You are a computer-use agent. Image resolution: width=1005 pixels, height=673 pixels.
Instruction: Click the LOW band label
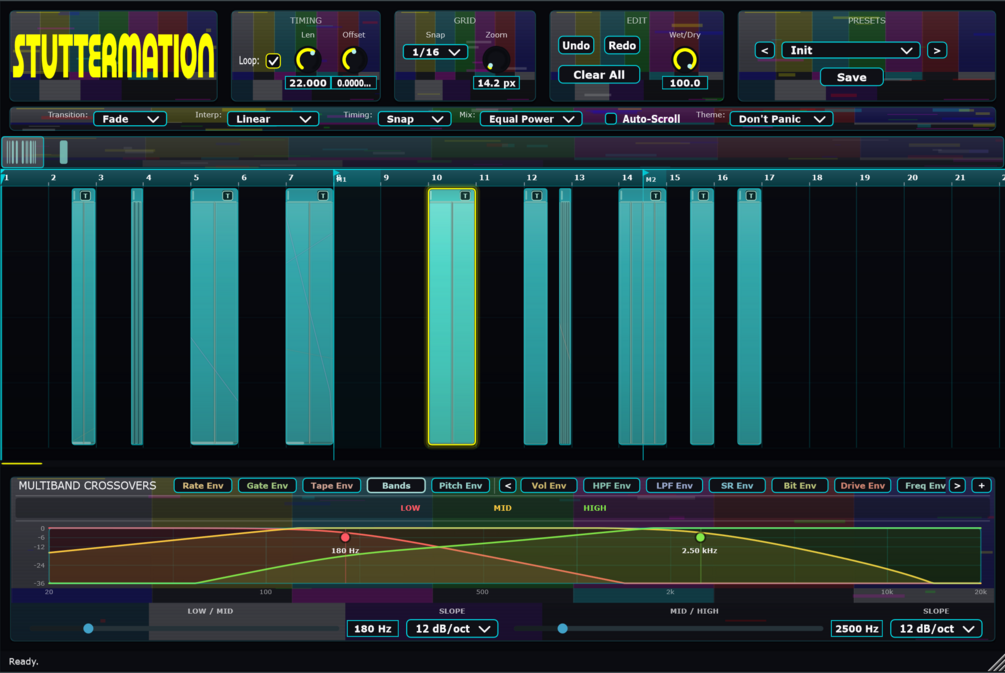click(x=410, y=508)
